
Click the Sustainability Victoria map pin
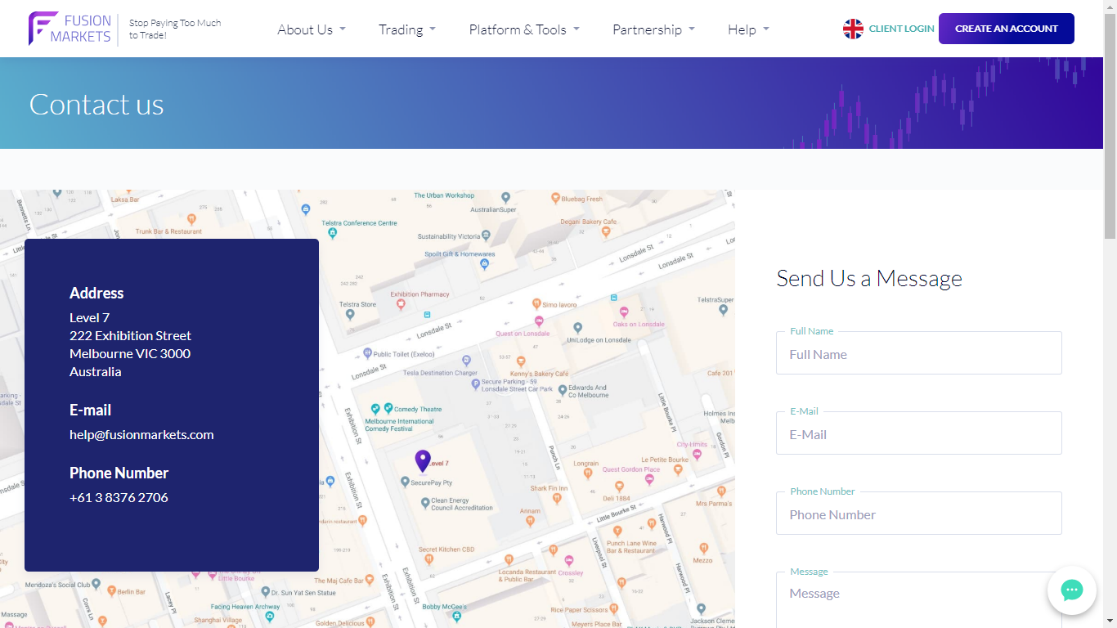486,236
